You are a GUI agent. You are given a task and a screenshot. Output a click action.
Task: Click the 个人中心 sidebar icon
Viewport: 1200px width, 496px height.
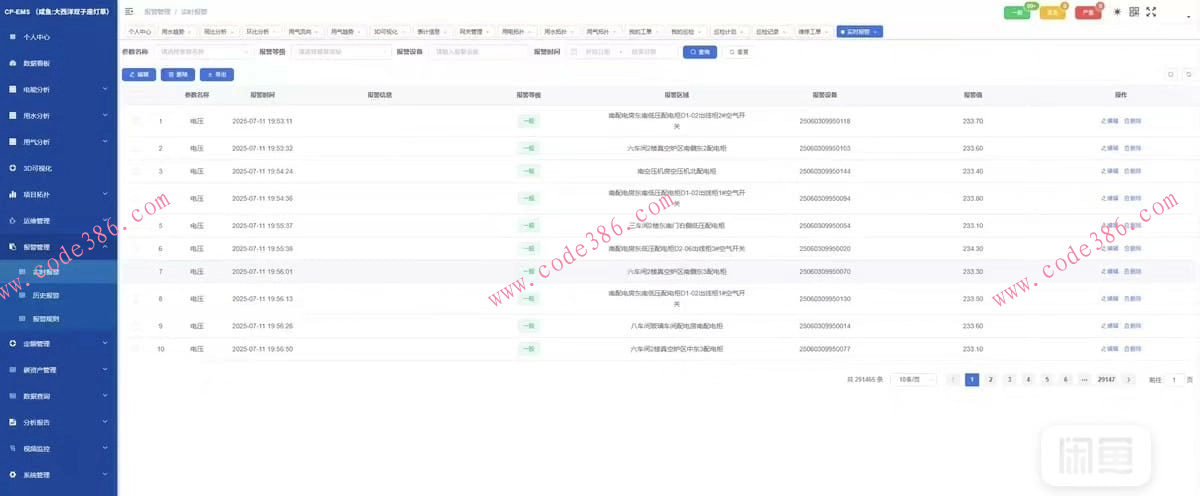tap(13, 36)
